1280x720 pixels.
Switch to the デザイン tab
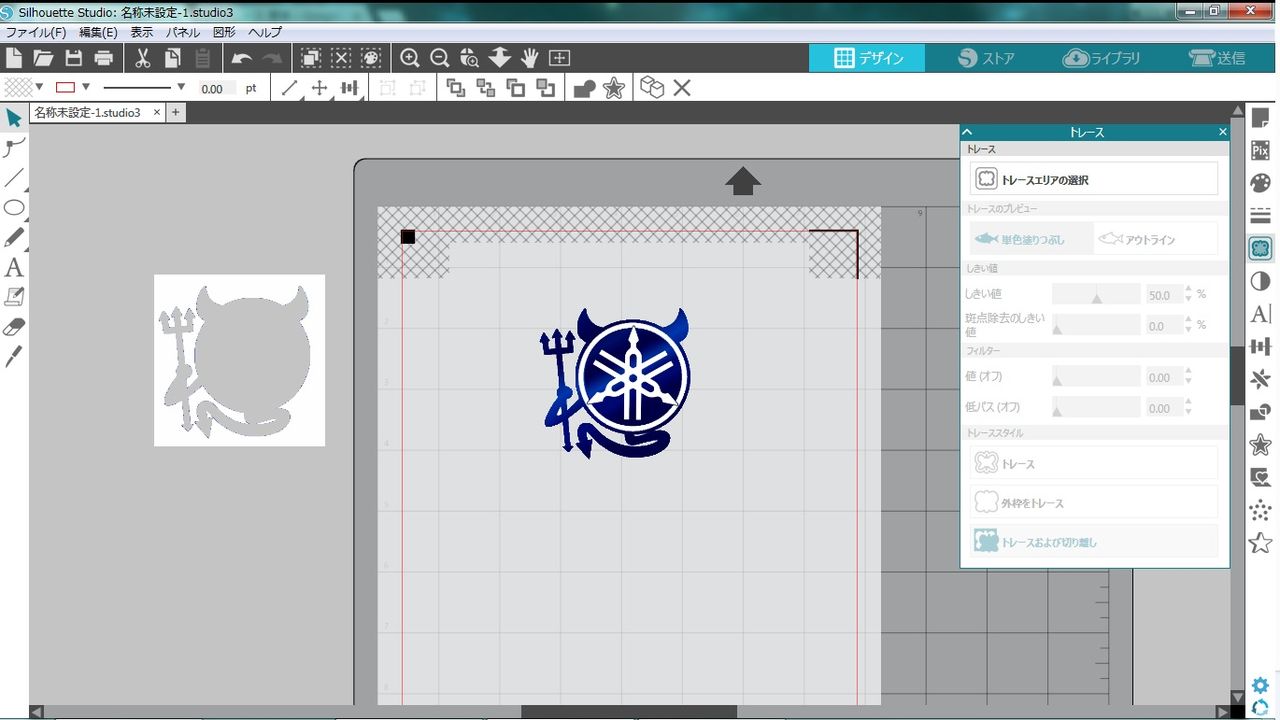pos(867,58)
